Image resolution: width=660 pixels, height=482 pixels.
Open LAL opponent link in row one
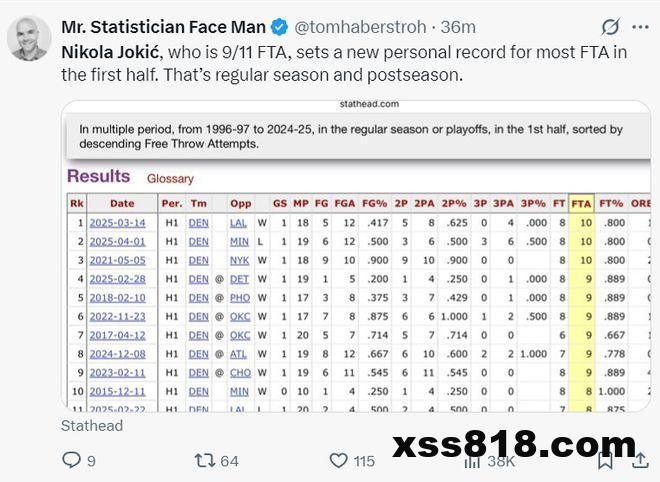238,223
